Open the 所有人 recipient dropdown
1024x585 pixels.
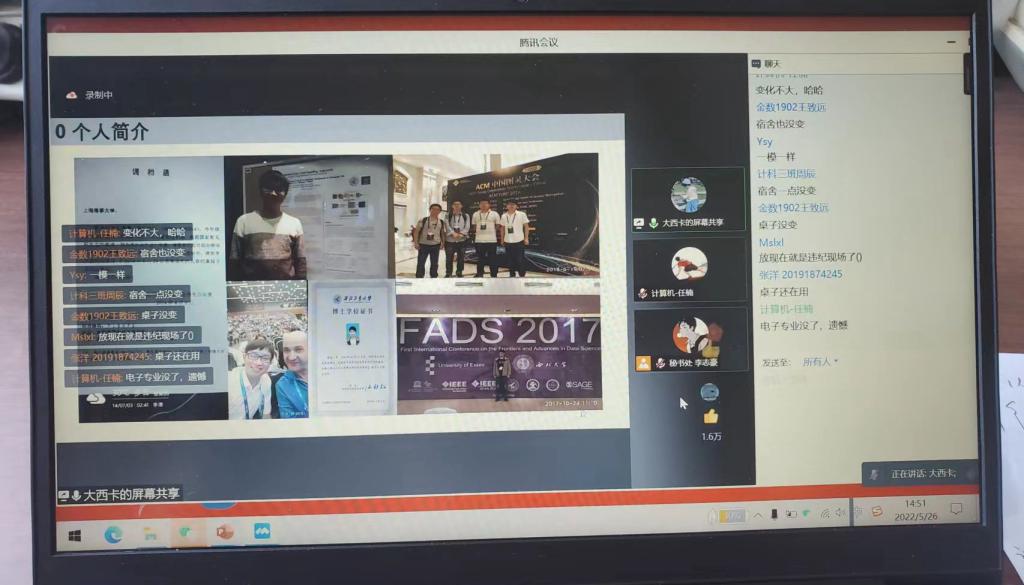click(x=821, y=362)
